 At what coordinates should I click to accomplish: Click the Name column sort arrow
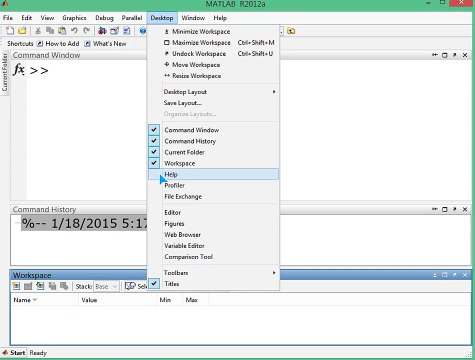(x=35, y=300)
